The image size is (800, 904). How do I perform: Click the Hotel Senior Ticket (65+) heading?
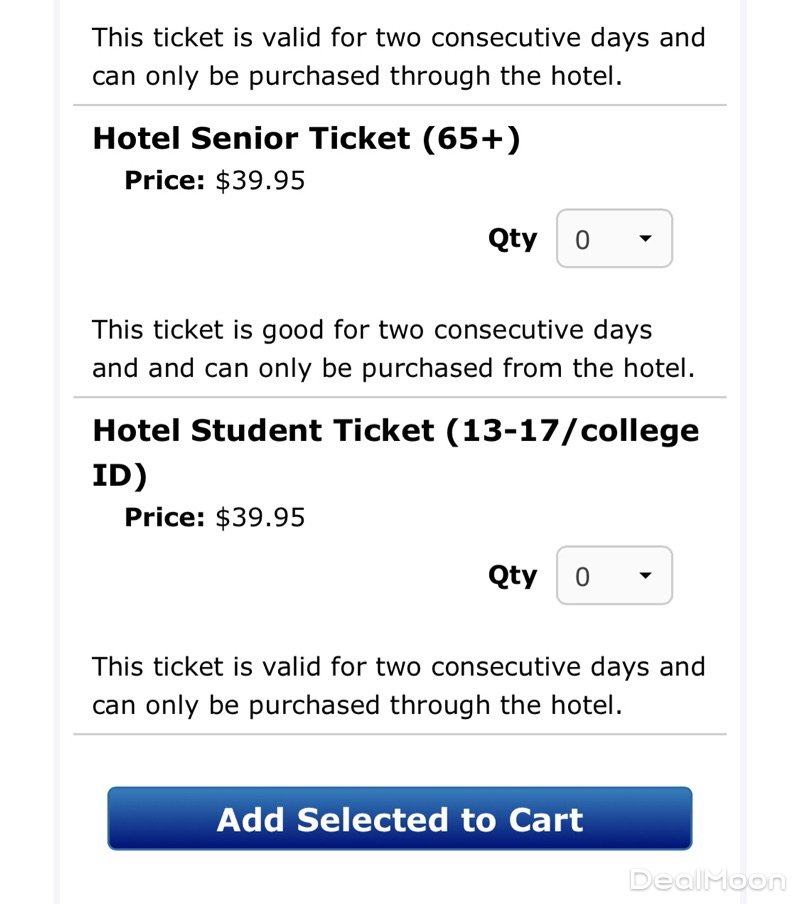click(306, 139)
